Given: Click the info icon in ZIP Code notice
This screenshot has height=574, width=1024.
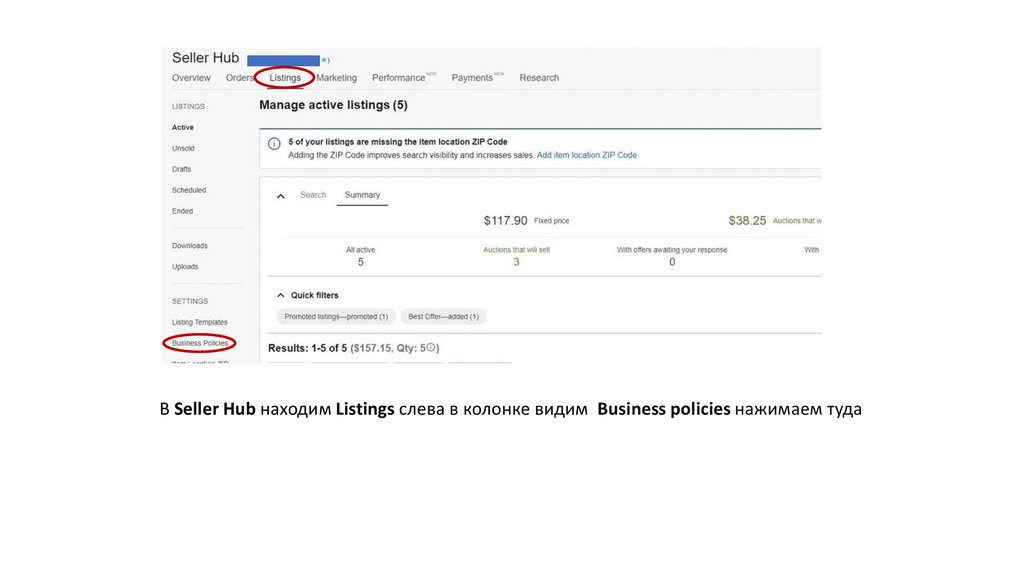Looking at the screenshot, I should click(274, 144).
